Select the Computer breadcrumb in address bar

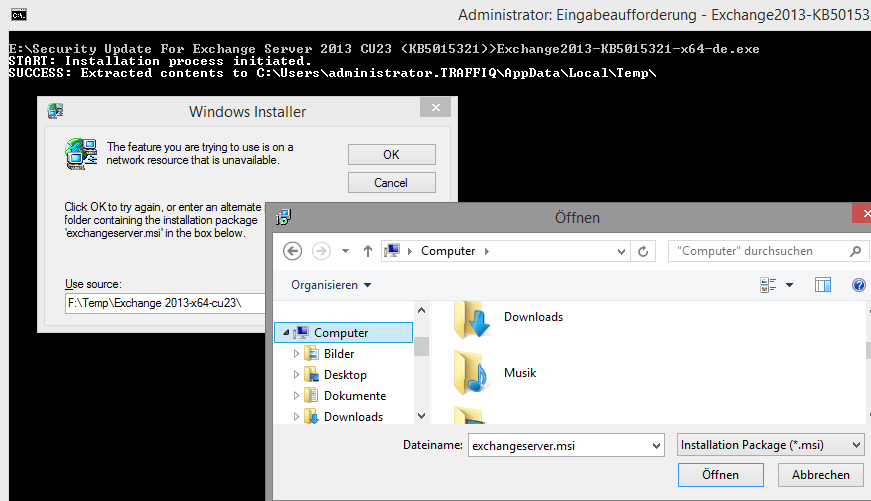pyautogui.click(x=448, y=251)
